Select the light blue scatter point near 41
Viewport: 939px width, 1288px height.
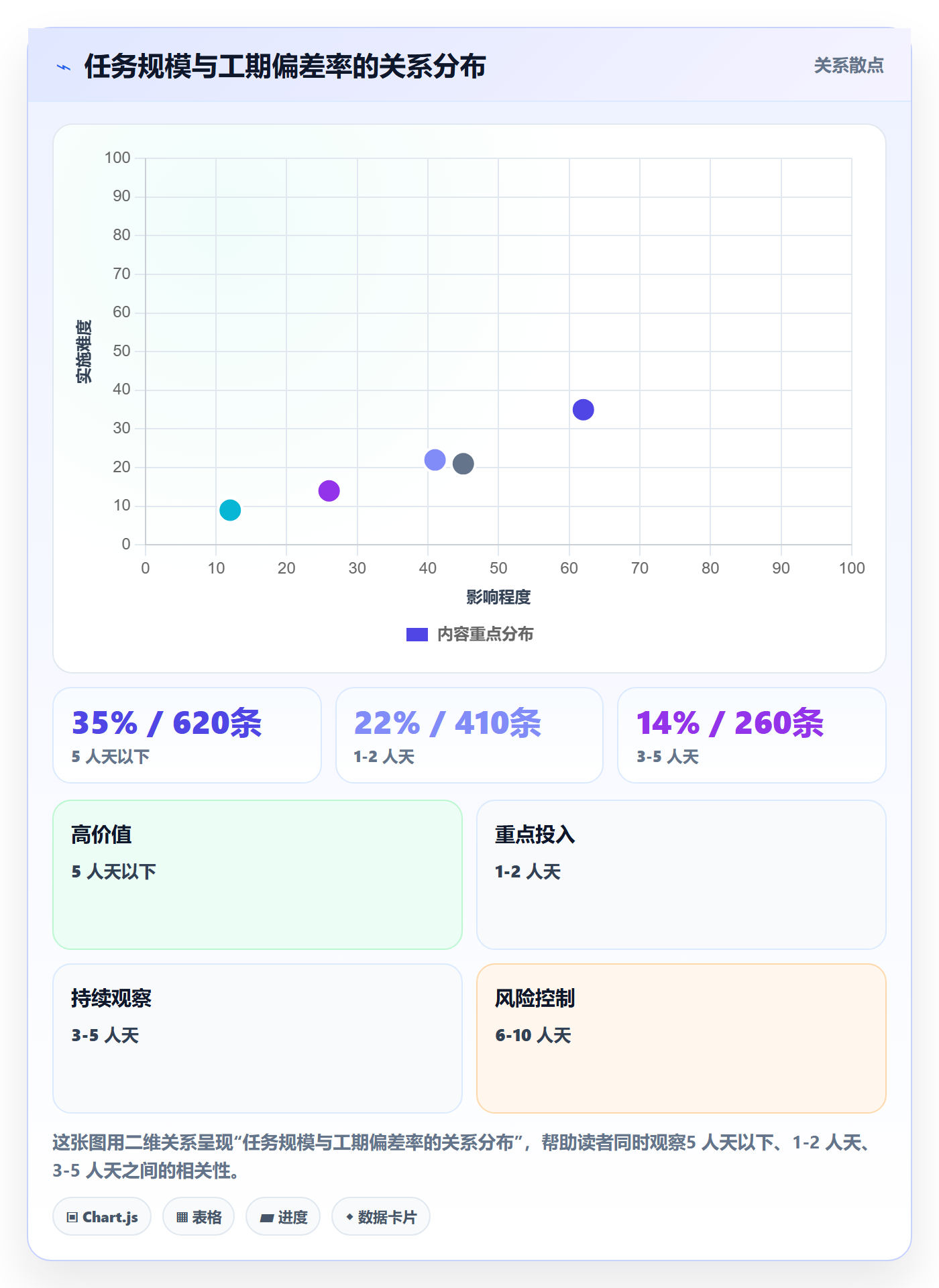coord(435,460)
